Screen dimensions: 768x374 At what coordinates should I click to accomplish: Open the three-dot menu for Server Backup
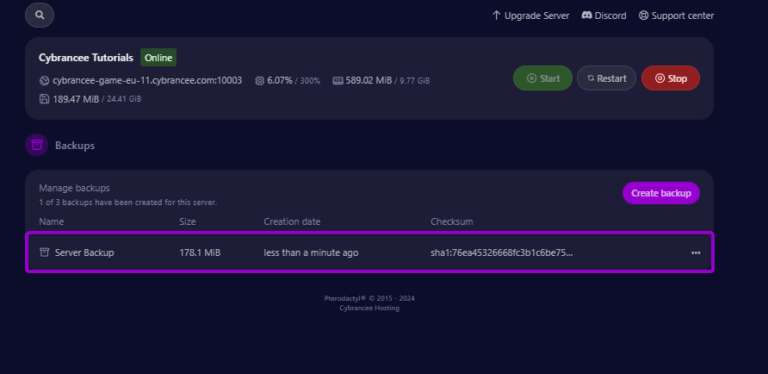coord(696,253)
